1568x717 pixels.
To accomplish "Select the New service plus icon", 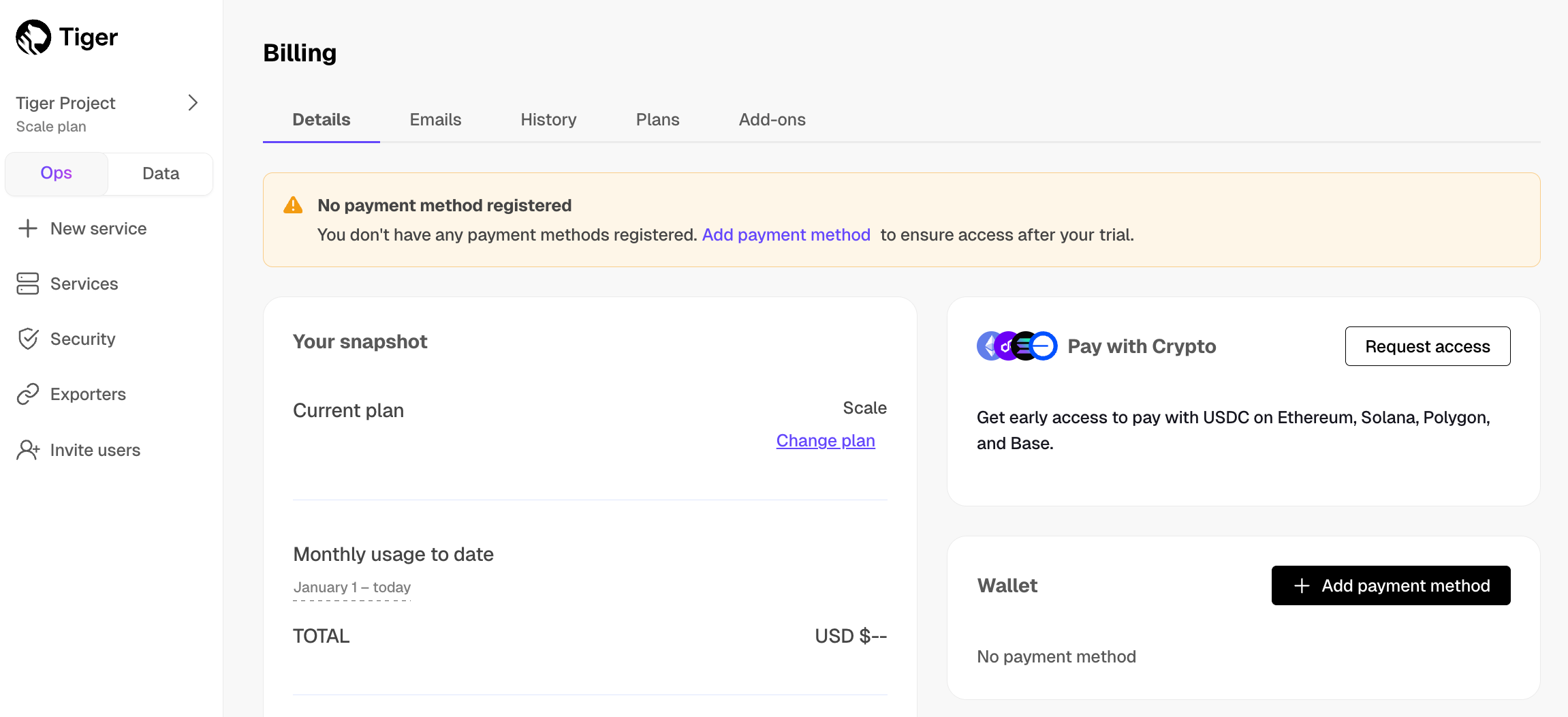I will tap(27, 228).
